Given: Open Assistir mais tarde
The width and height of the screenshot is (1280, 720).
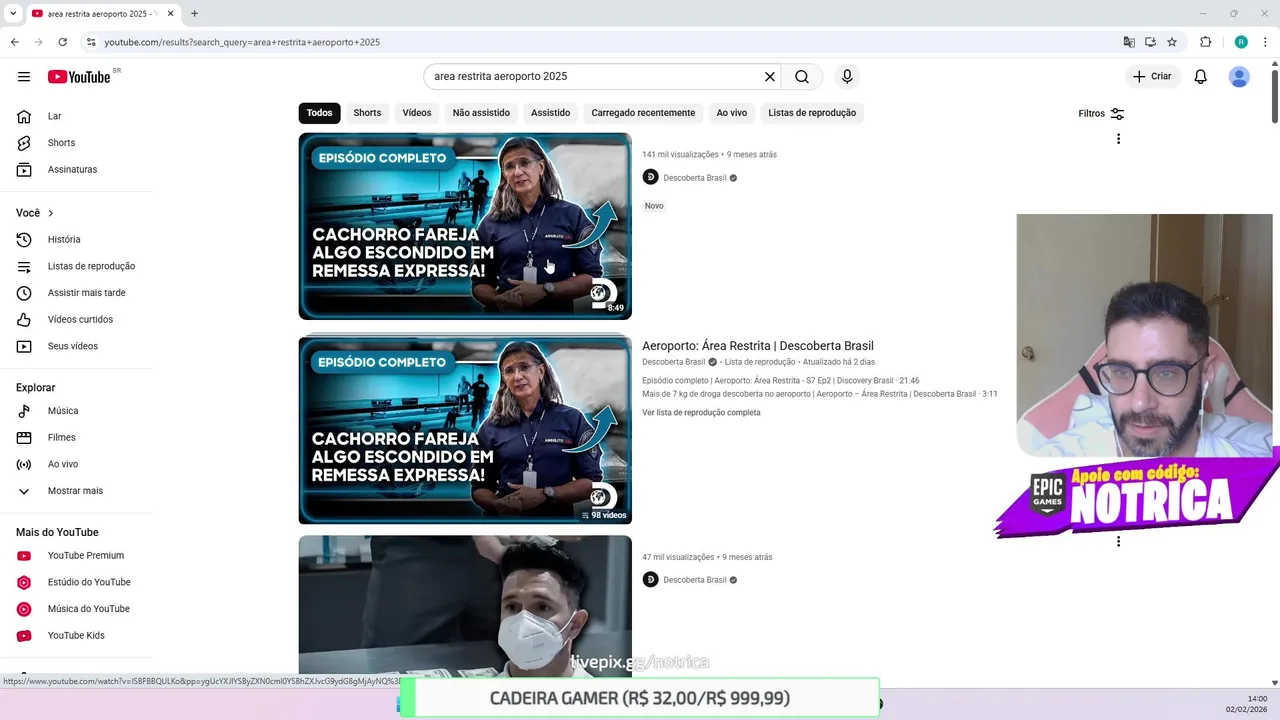Looking at the screenshot, I should pos(76,293).
